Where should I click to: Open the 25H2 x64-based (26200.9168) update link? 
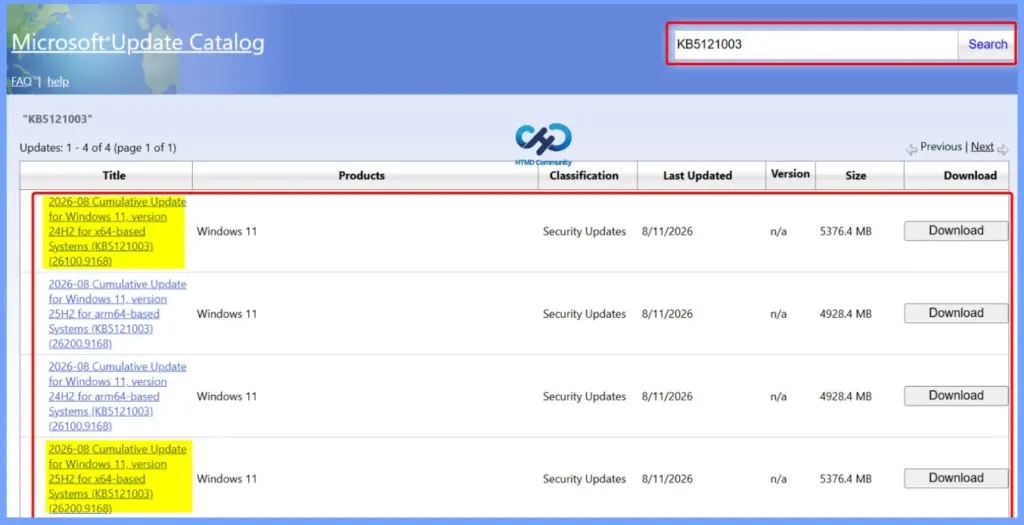tap(117, 478)
